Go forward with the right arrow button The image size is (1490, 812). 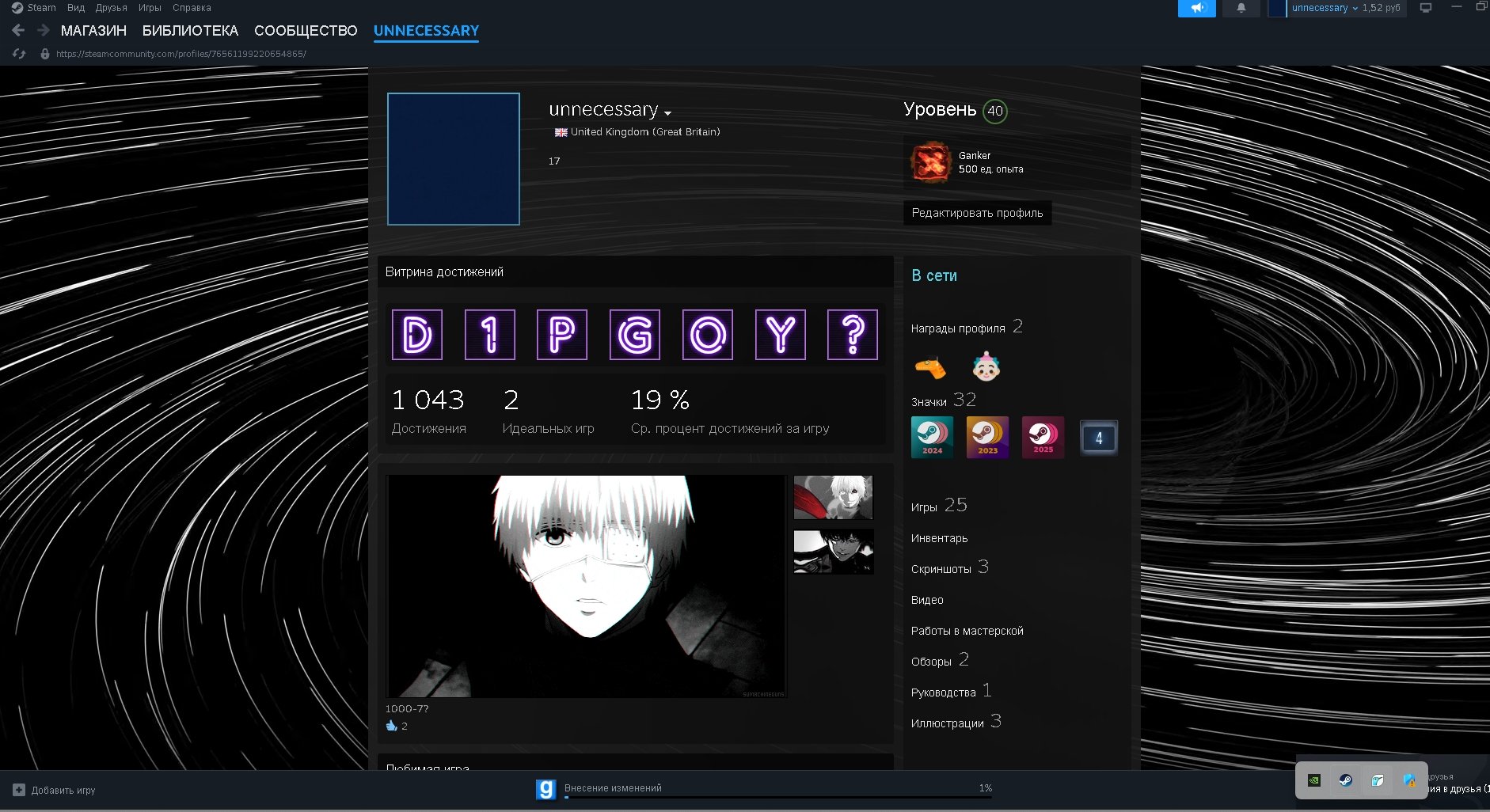(44, 30)
